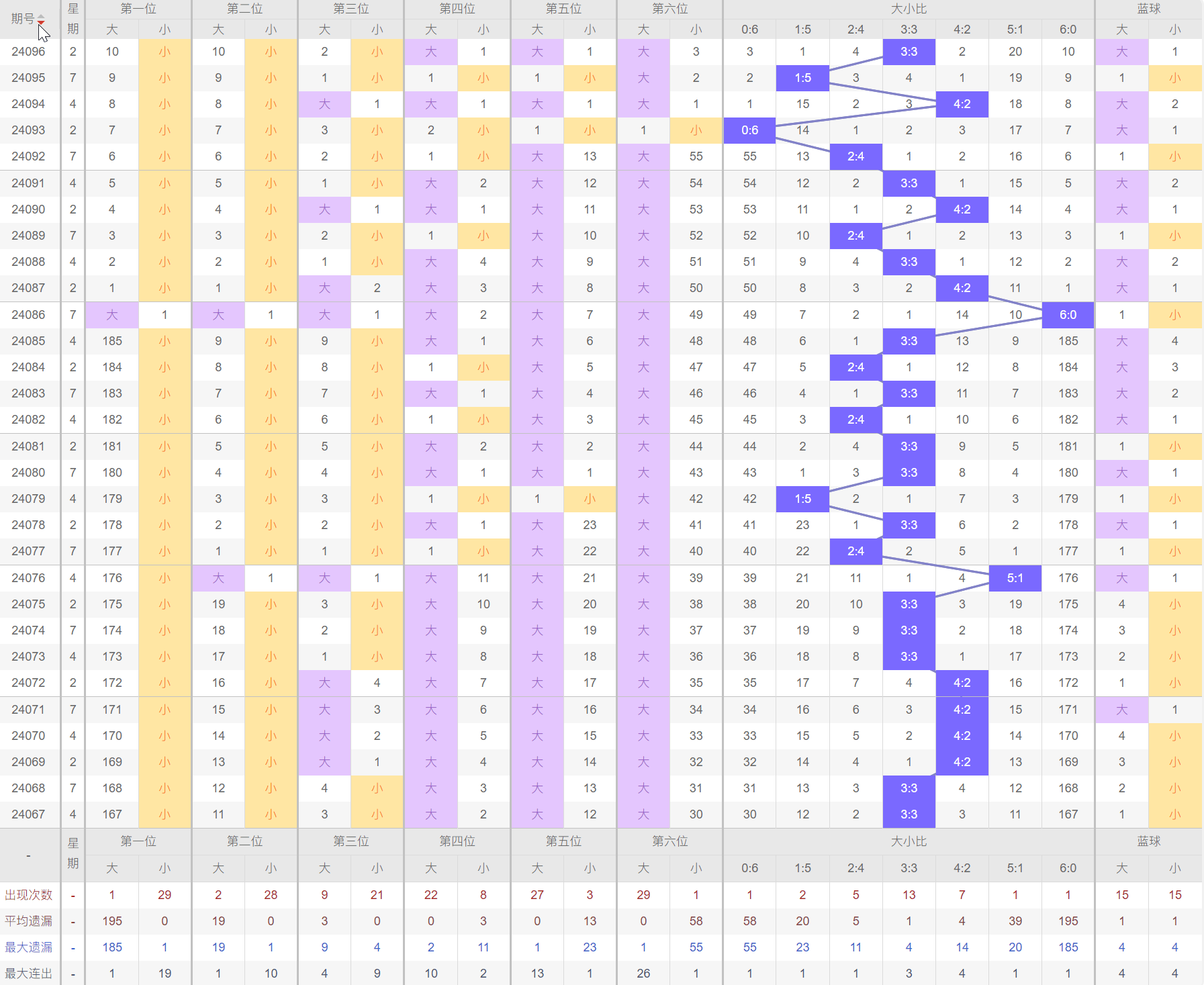
Task: Click the 出现次数 row label
Action: coord(29,895)
